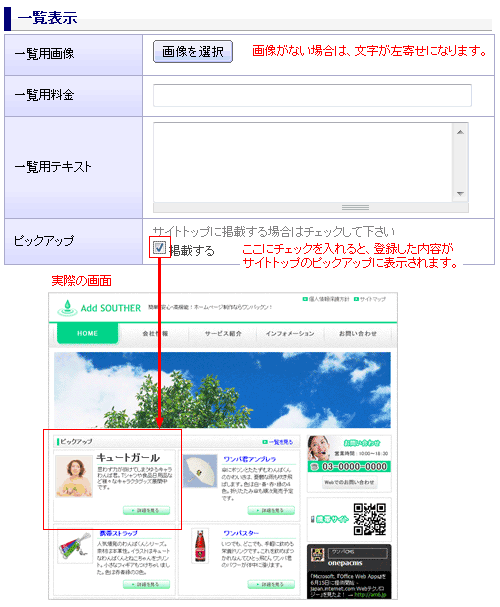This screenshot has height=607, width=500.
Task: Click 詳細を見る button under 携帯ストラップ
Action: 147,584
